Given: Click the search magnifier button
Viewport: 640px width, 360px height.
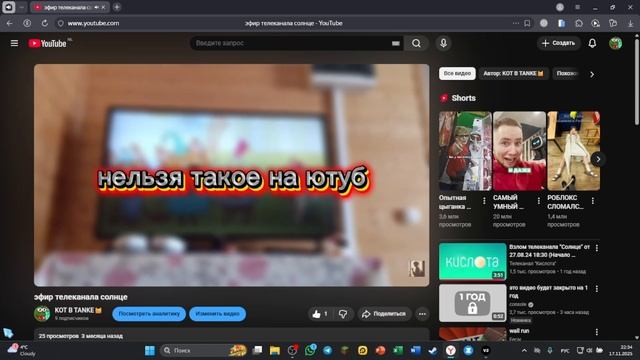Looking at the screenshot, I should point(416,43).
